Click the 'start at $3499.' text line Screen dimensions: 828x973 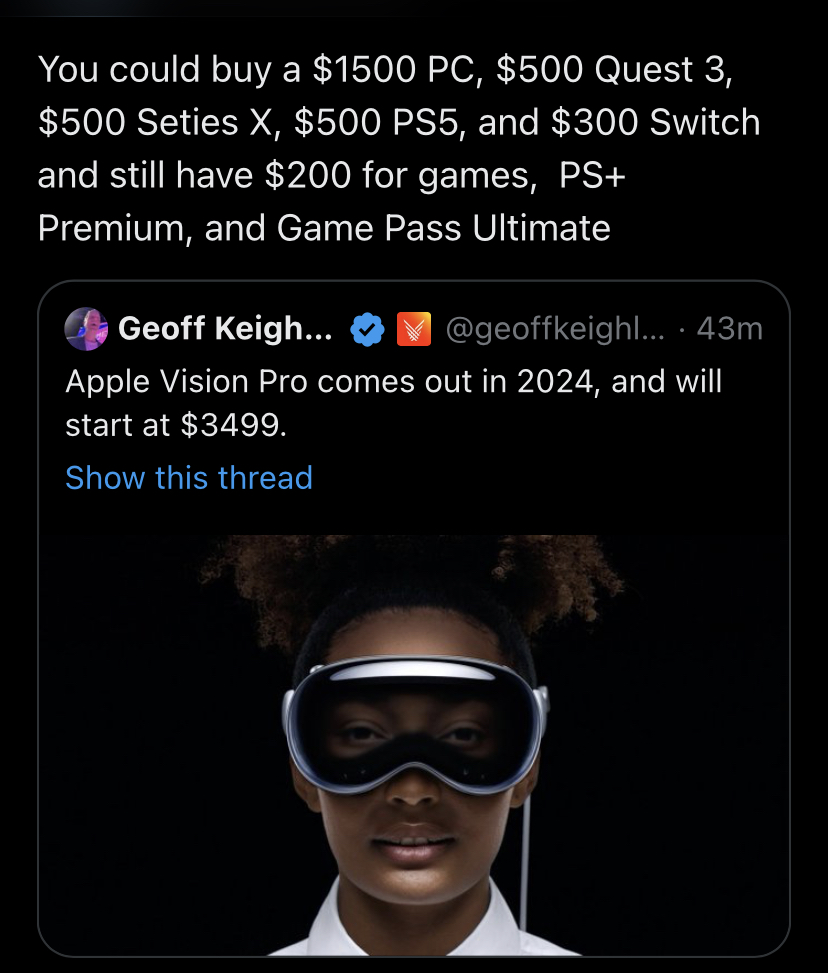[x=176, y=426]
